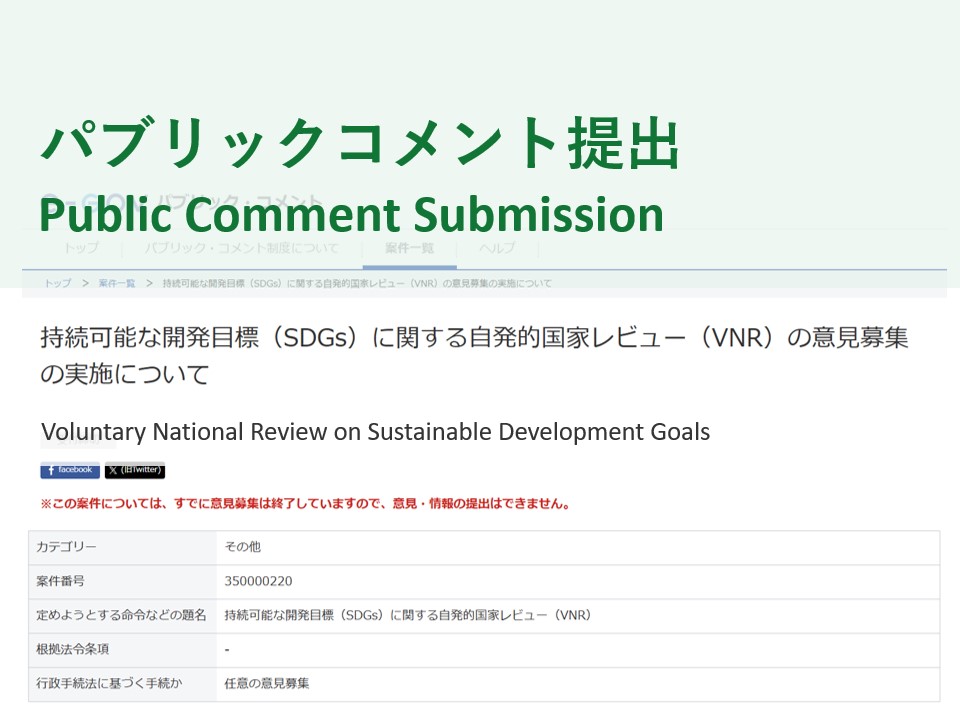Image resolution: width=960 pixels, height=720 pixels.
Task: Click the 定めようとする命令などの題名 label cell
Action: pos(121,615)
